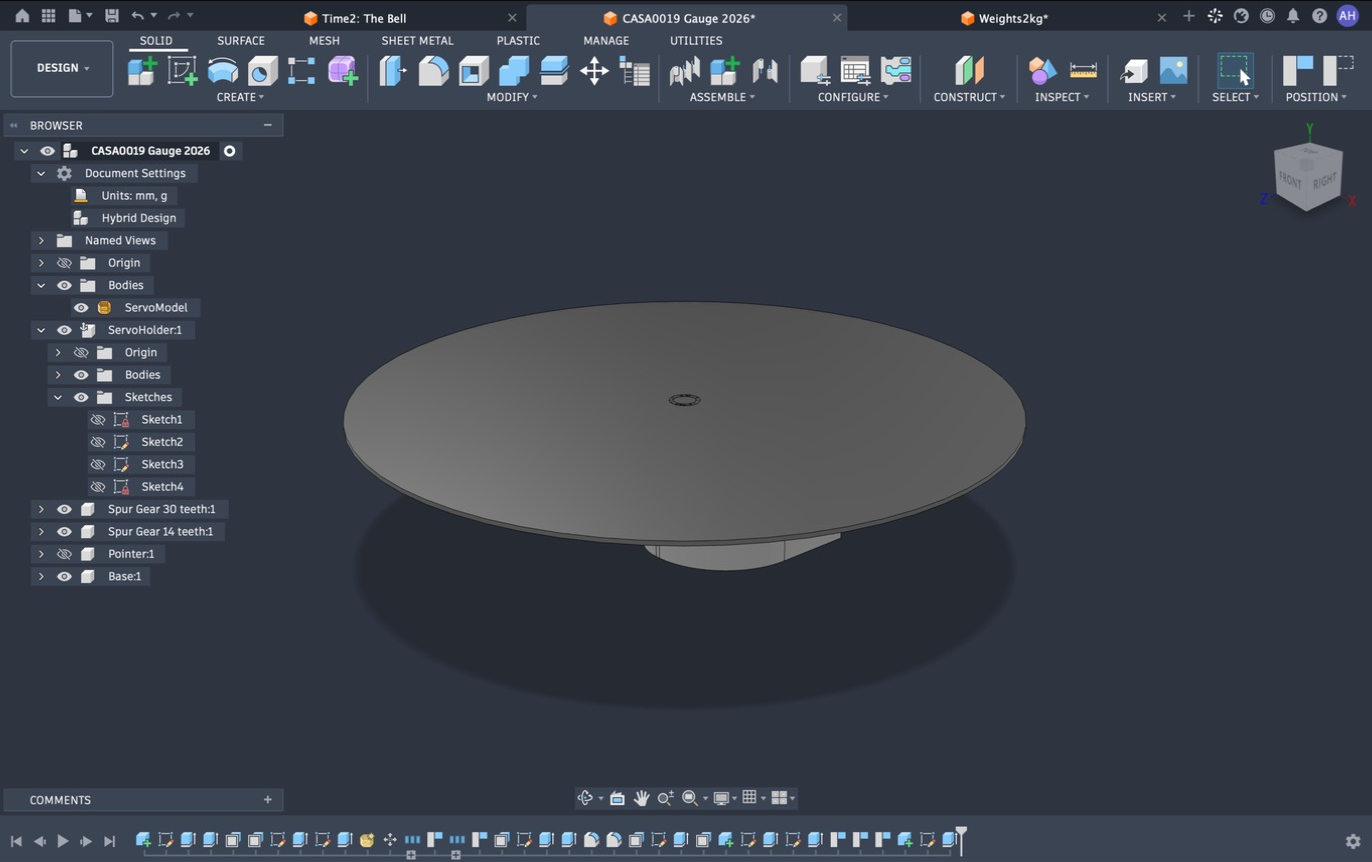This screenshot has width=1372, height=862.
Task: Open timeline settings gear
Action: pos(1353,841)
